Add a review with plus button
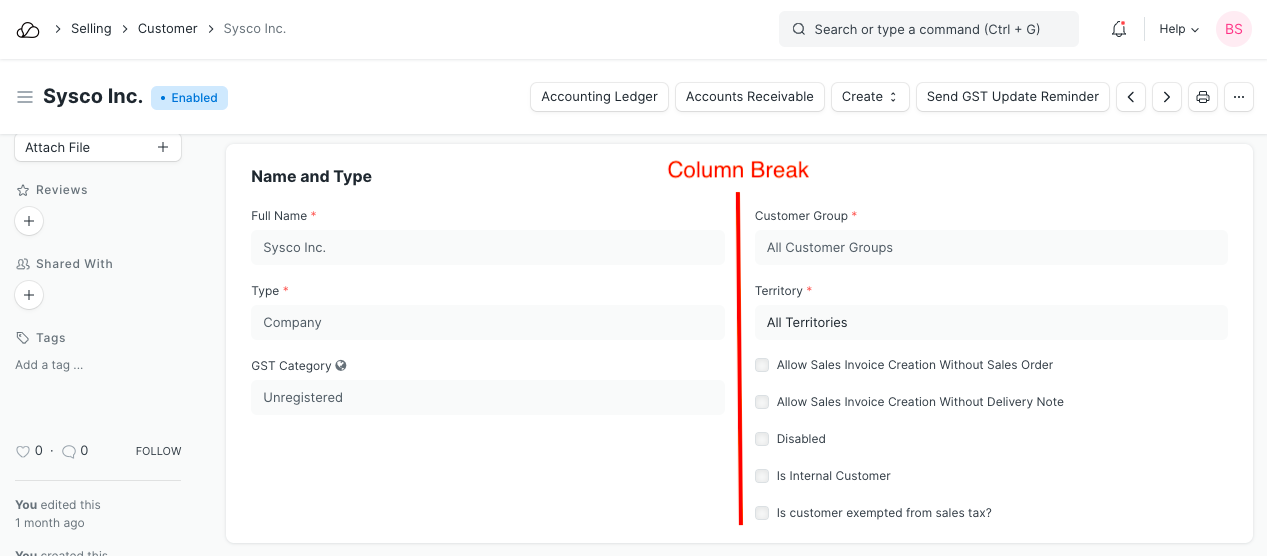1267x556 pixels. click(29, 221)
